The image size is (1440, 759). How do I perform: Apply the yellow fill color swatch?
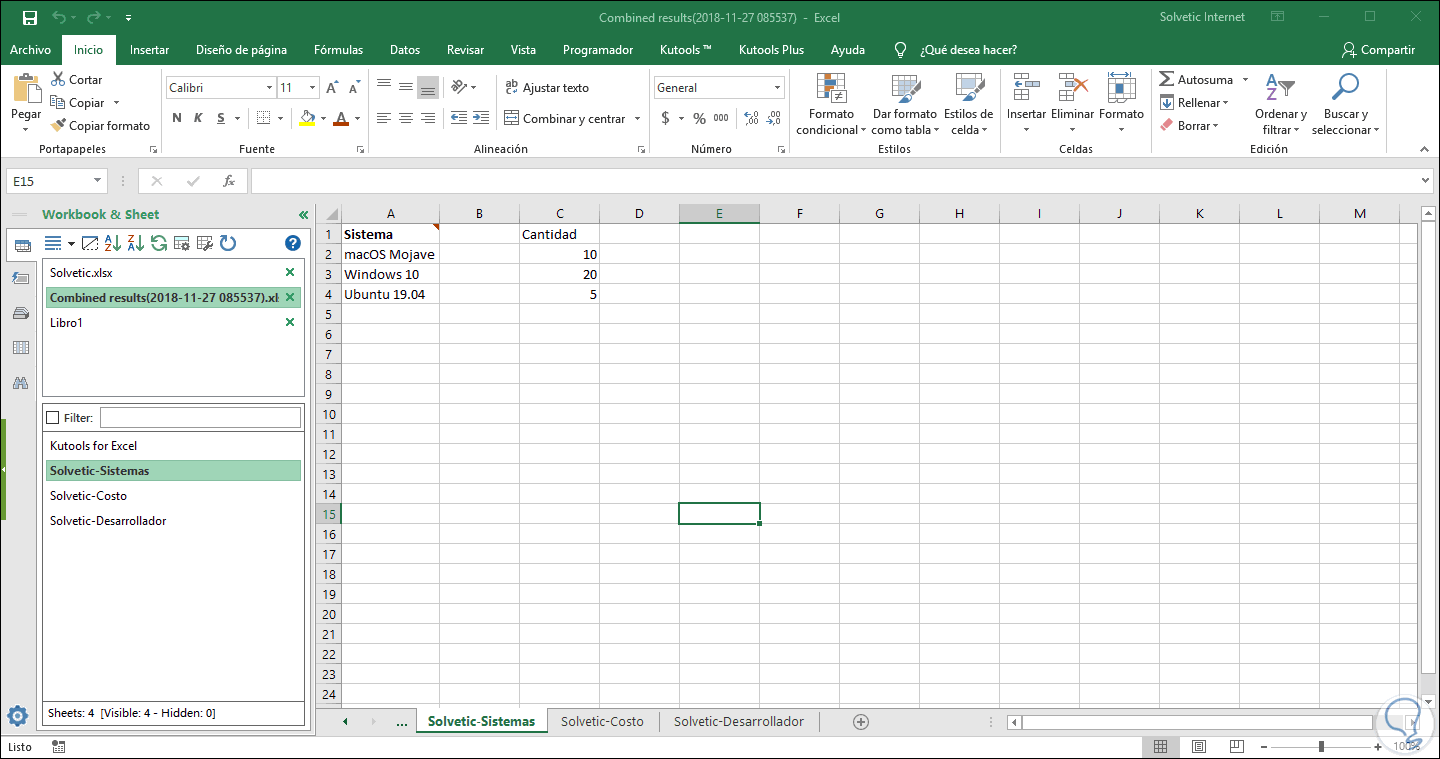308,119
